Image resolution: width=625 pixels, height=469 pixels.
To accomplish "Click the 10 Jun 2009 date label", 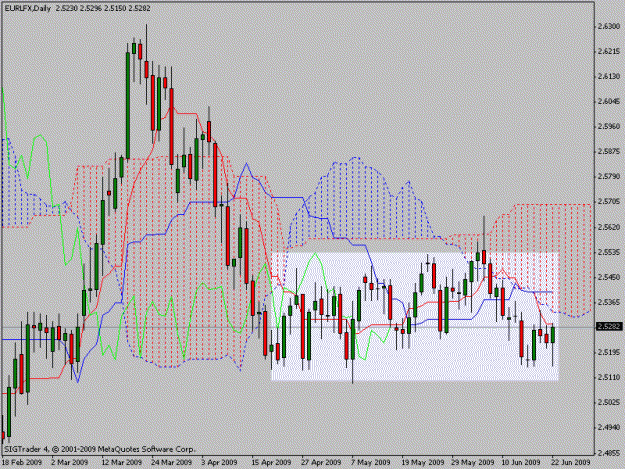I will 521,463.
